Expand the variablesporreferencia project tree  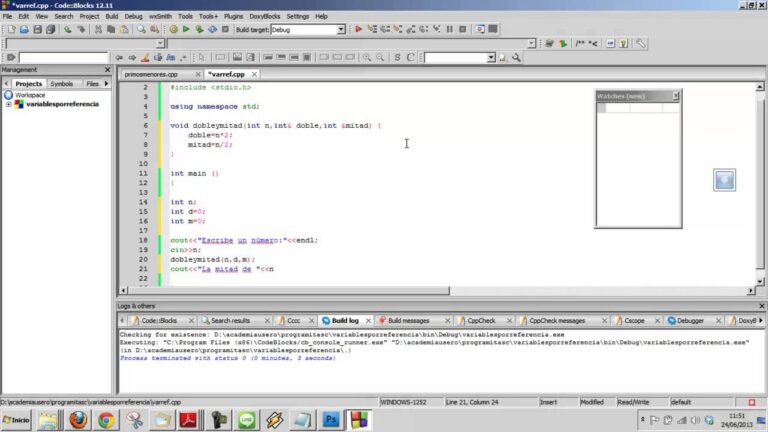(8, 104)
